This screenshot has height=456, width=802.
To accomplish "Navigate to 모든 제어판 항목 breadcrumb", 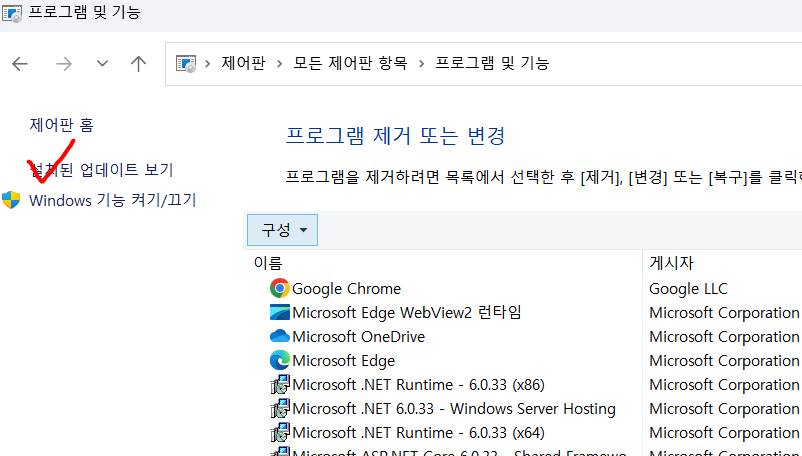I will [x=350, y=63].
